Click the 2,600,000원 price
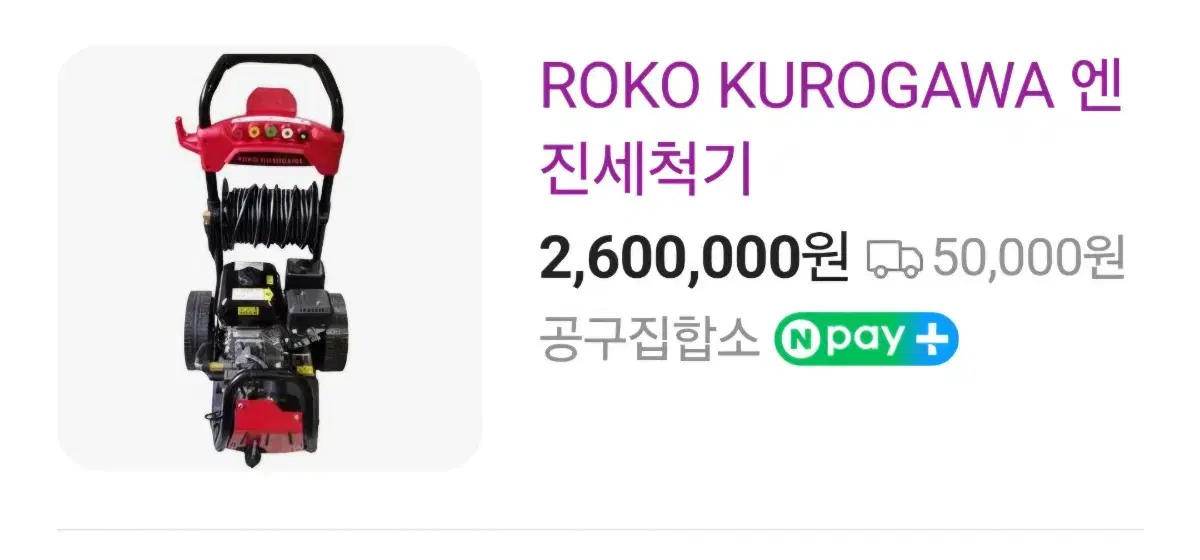Image resolution: width=1200 pixels, height=560 pixels. pos(694,258)
